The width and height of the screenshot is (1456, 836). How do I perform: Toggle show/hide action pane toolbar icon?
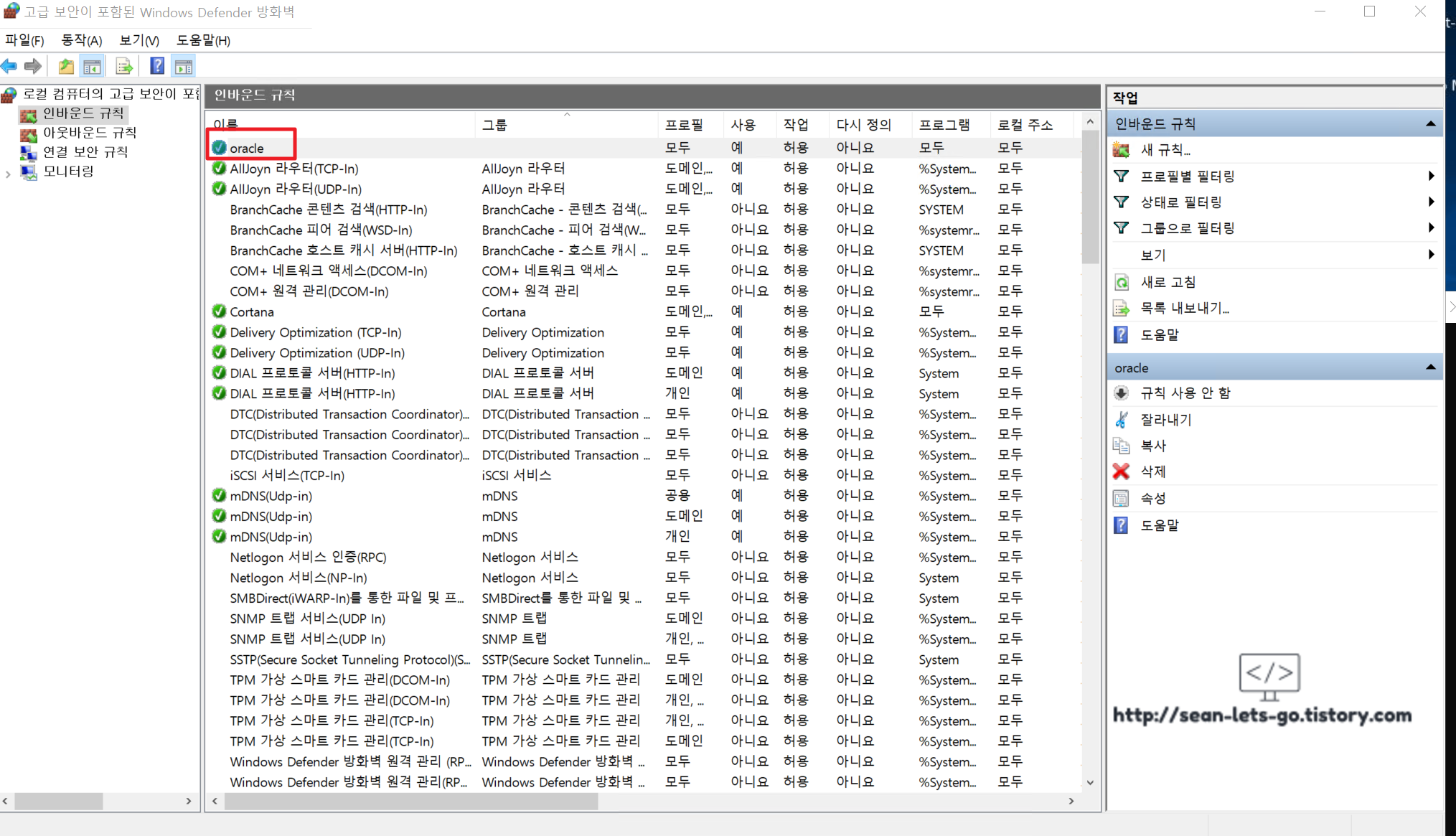click(184, 67)
